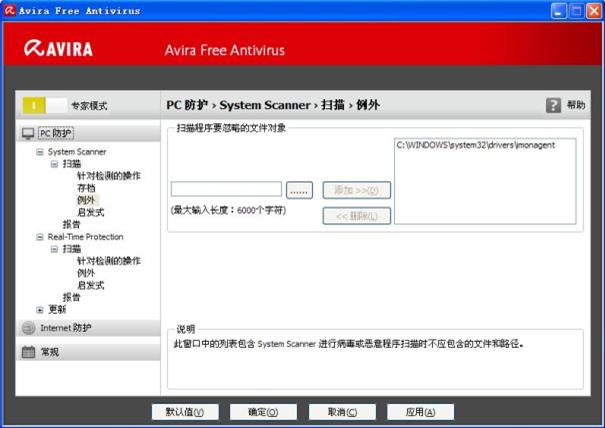605x428 pixels.
Task: Select 启发式 under System Scanner
Action: pos(91,212)
